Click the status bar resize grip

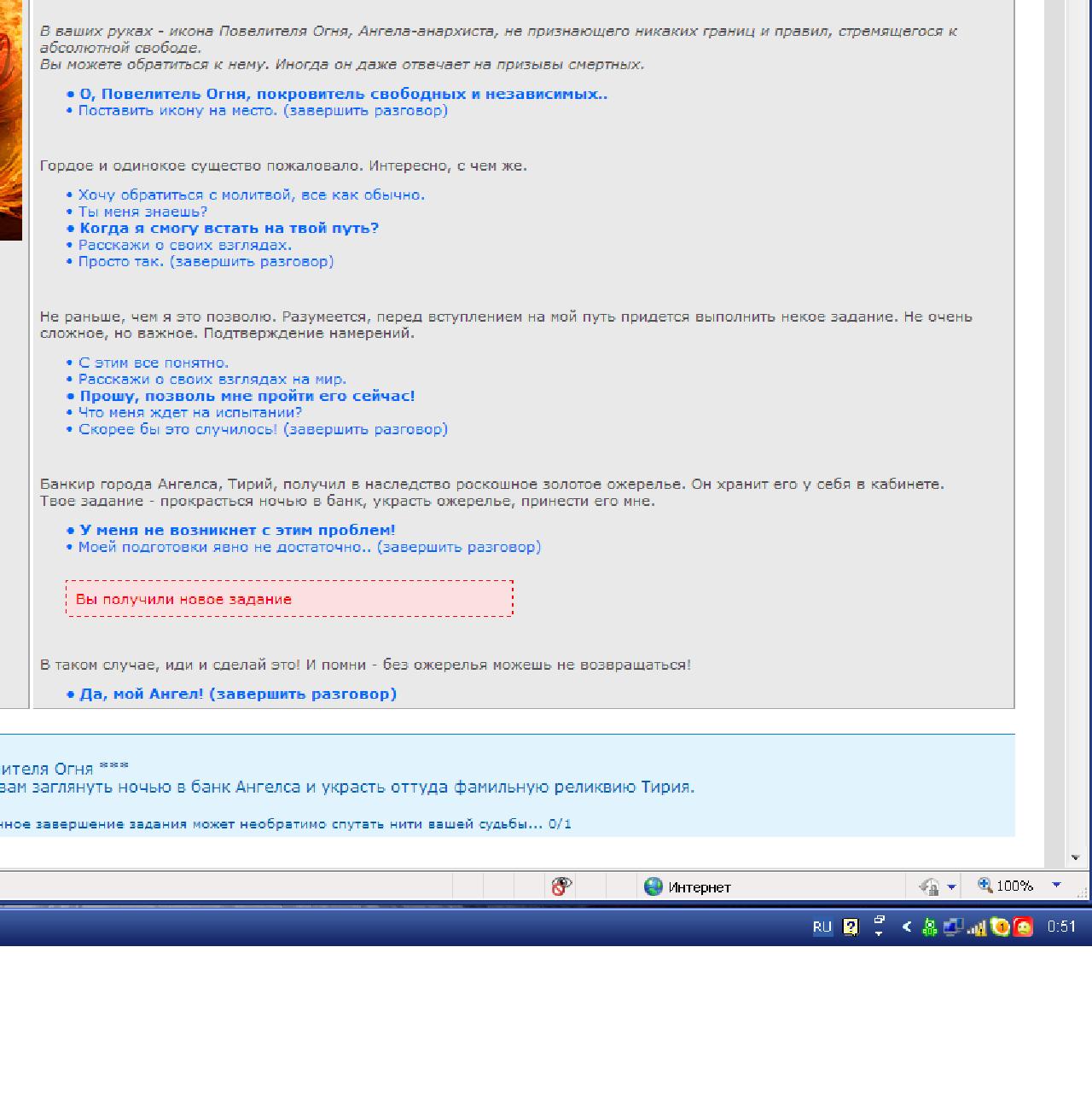(1083, 892)
